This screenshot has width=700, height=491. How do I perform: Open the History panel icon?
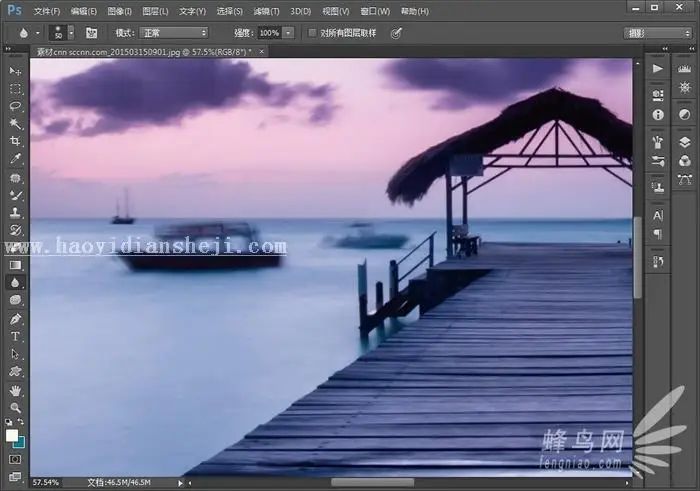click(658, 262)
